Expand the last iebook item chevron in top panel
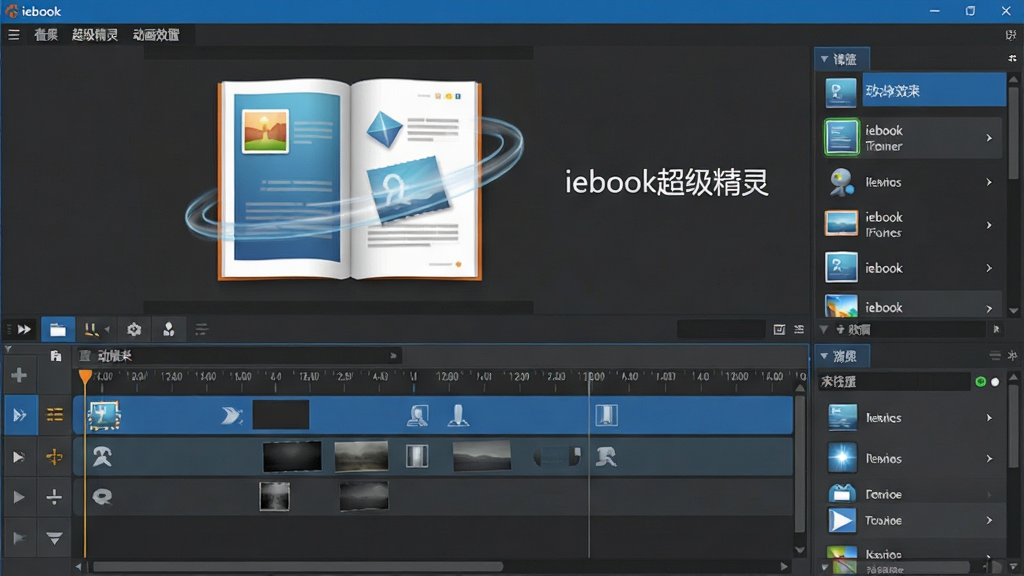 [989, 308]
